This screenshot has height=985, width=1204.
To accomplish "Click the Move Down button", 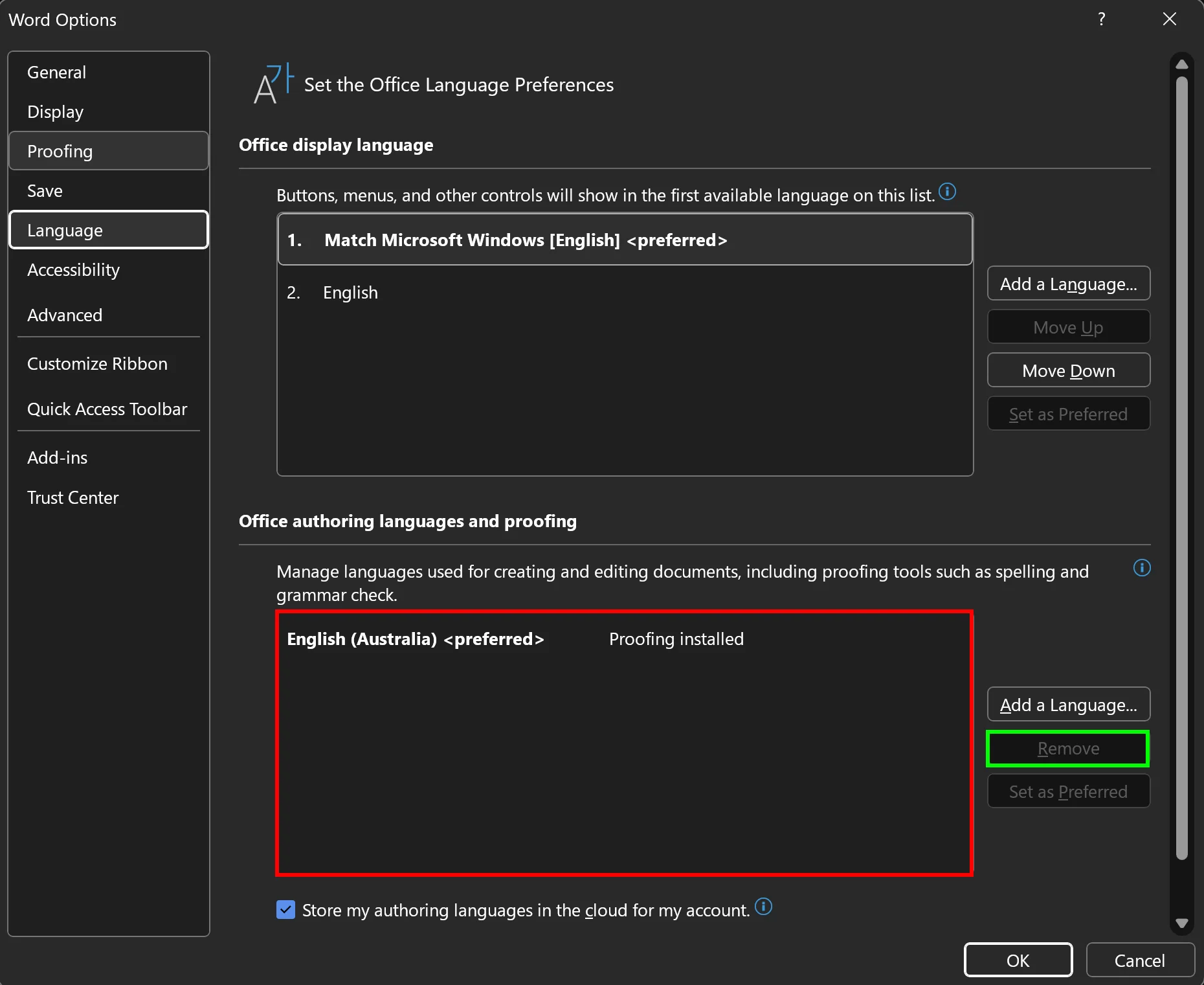I will (x=1069, y=370).
